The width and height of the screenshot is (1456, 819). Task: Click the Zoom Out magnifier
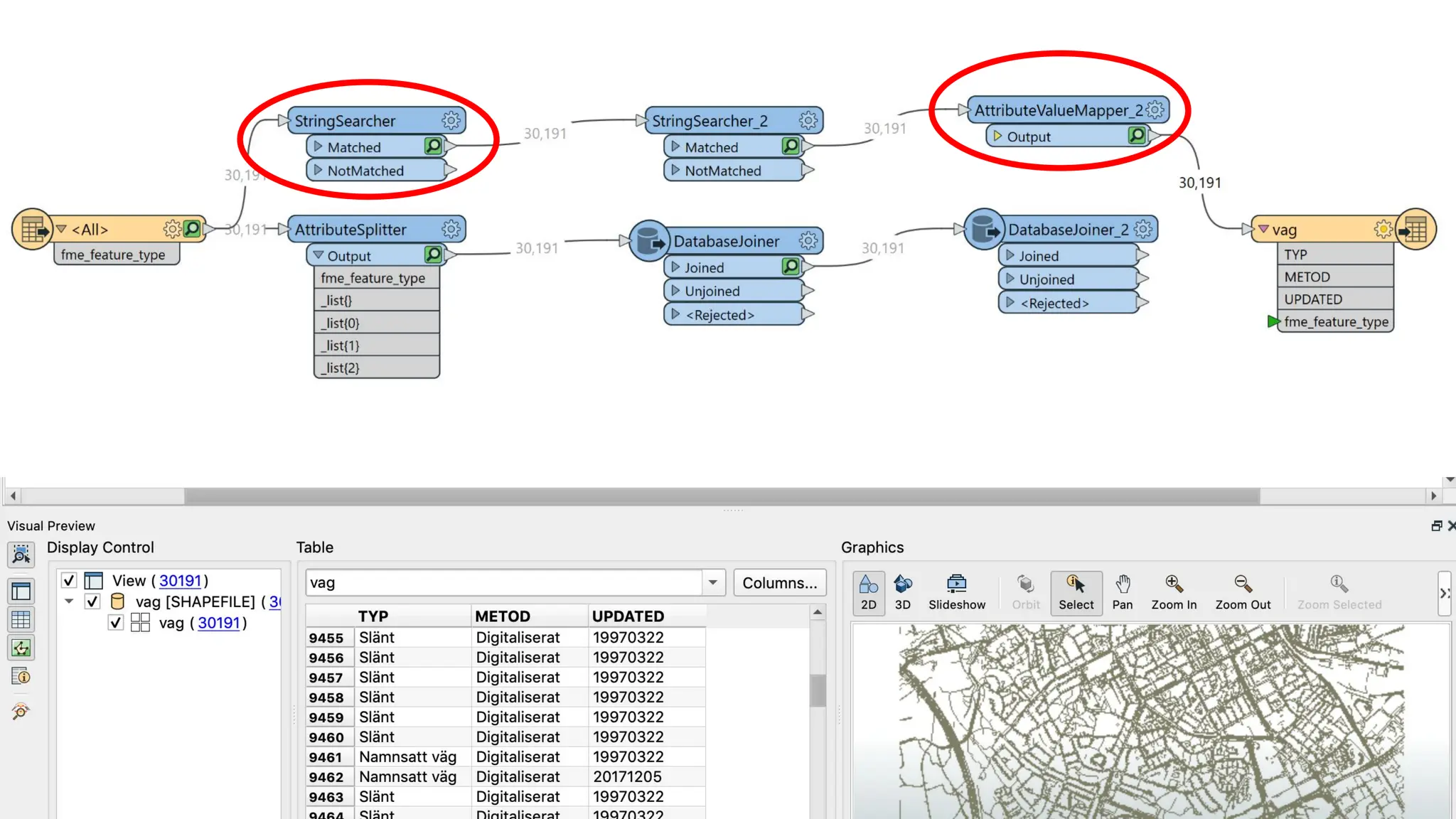(1242, 592)
